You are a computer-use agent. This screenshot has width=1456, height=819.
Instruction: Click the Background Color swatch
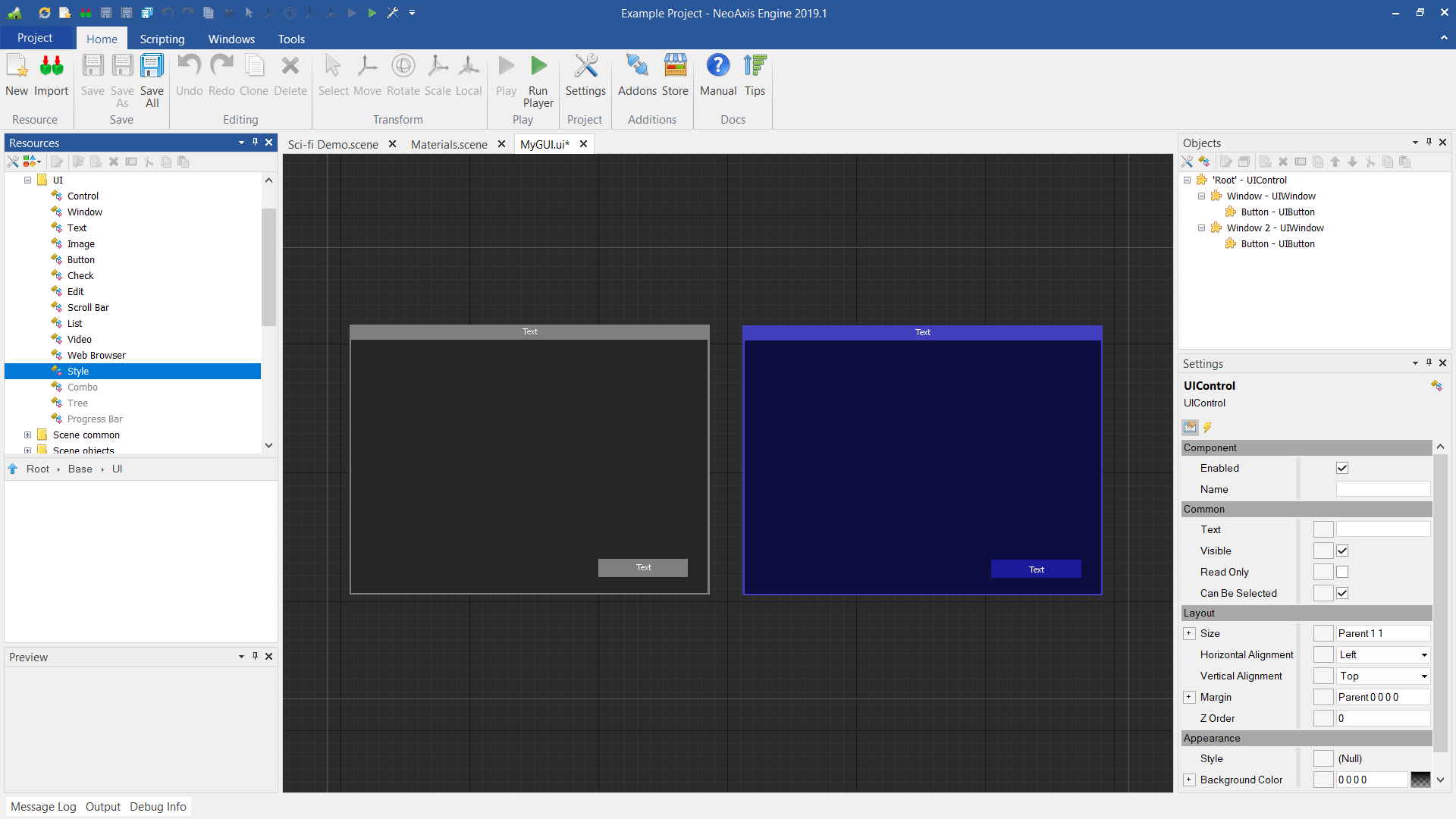[1420, 780]
